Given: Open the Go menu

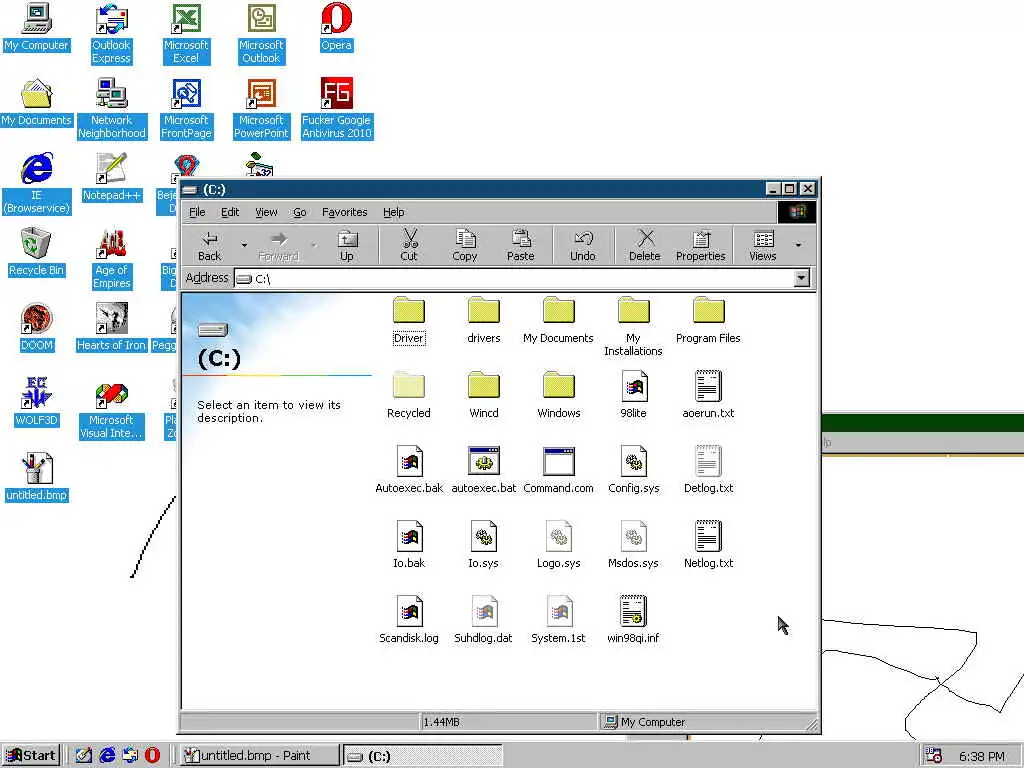Looking at the screenshot, I should tap(300, 212).
